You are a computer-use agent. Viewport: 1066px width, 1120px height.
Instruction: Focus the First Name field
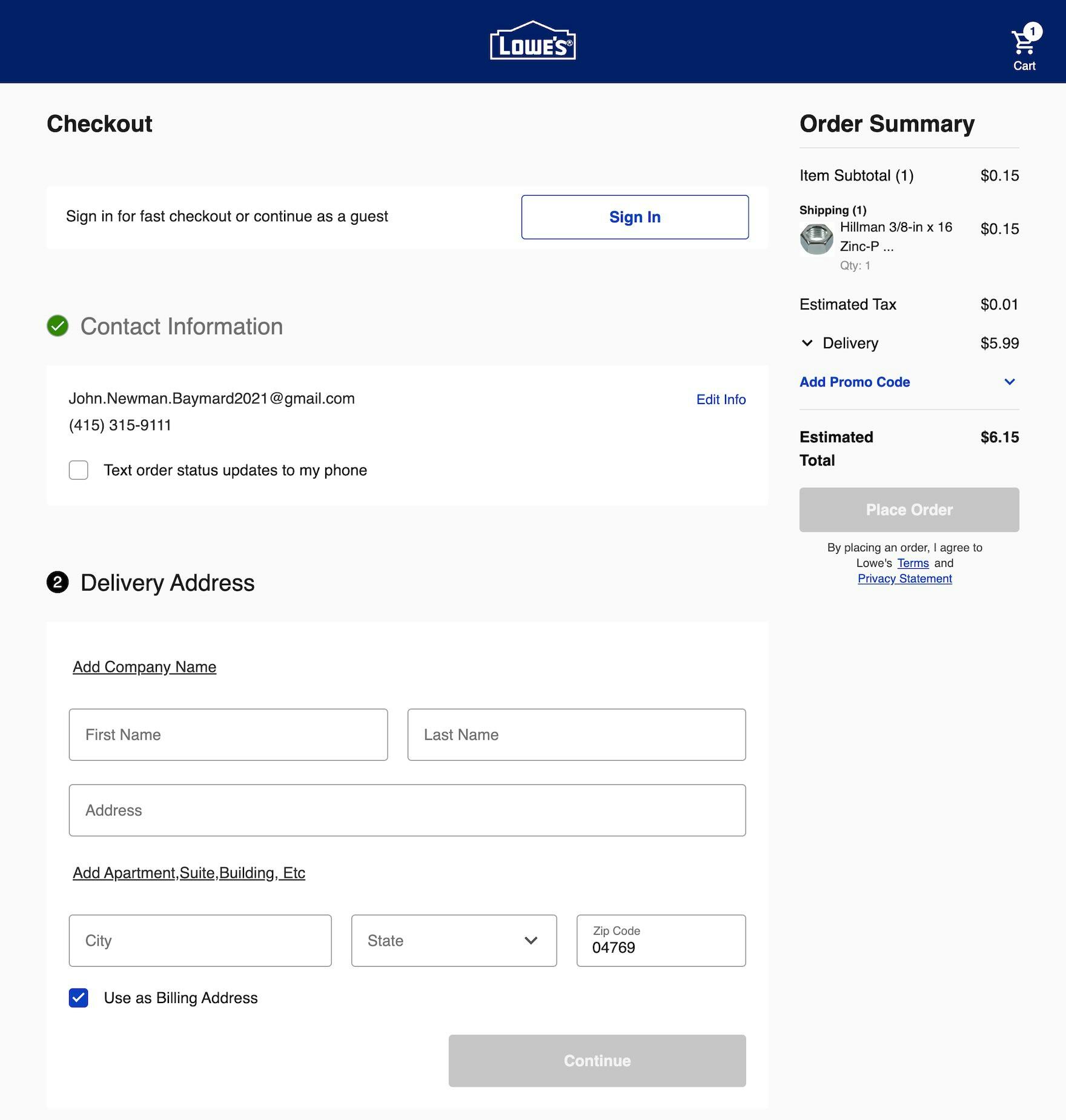coord(228,735)
